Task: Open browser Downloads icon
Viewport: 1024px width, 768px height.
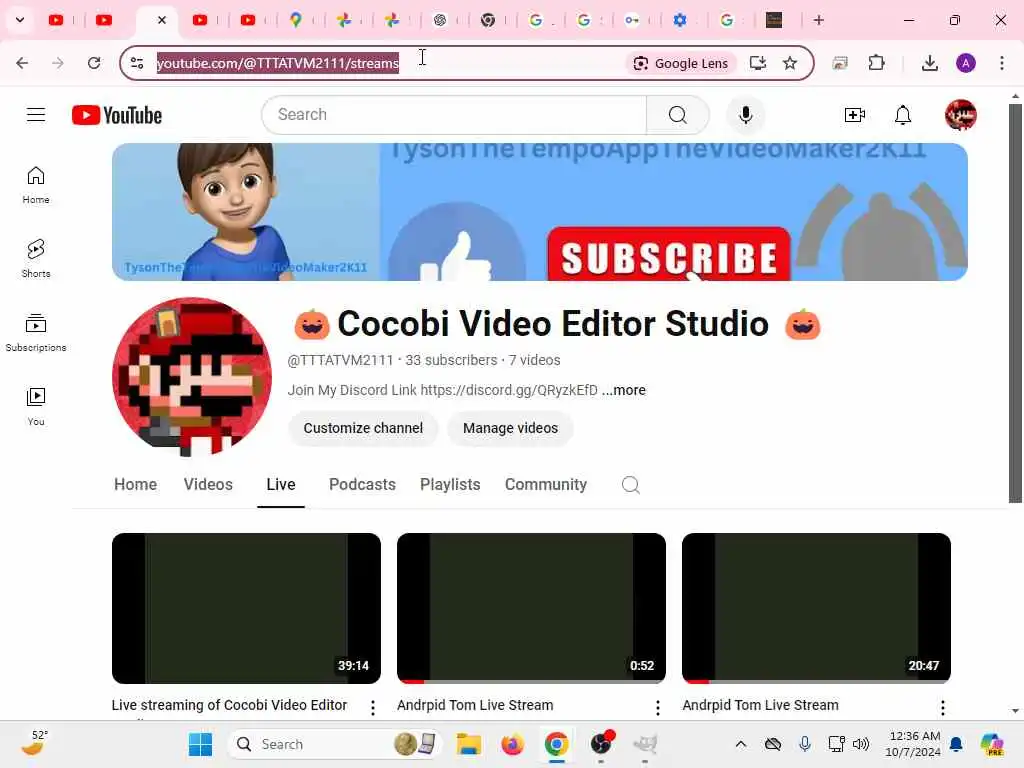Action: click(929, 63)
